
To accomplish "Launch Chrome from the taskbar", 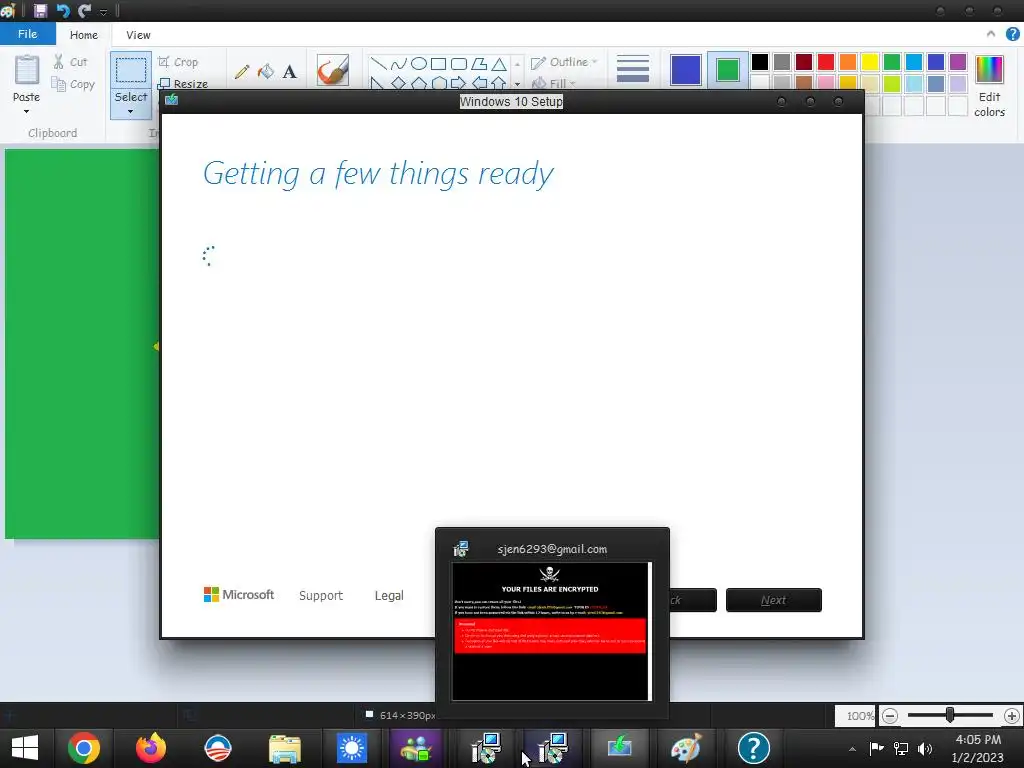I will (x=84, y=748).
